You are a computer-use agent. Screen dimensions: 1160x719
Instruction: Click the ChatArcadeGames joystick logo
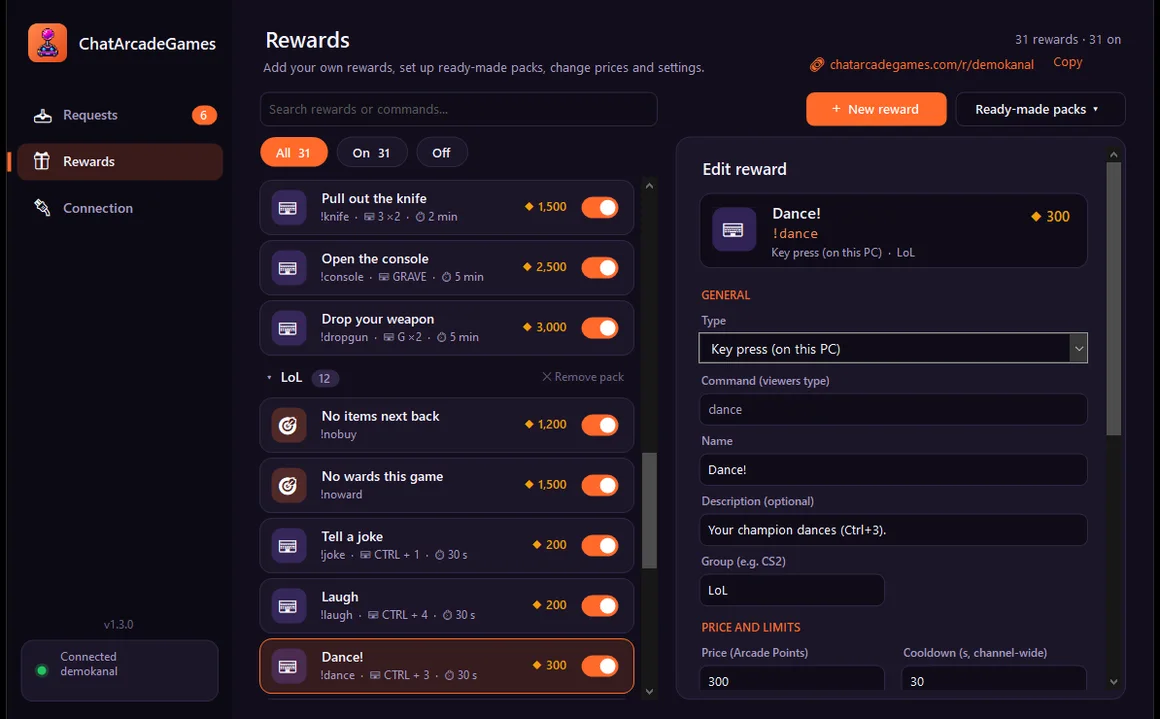pos(47,43)
